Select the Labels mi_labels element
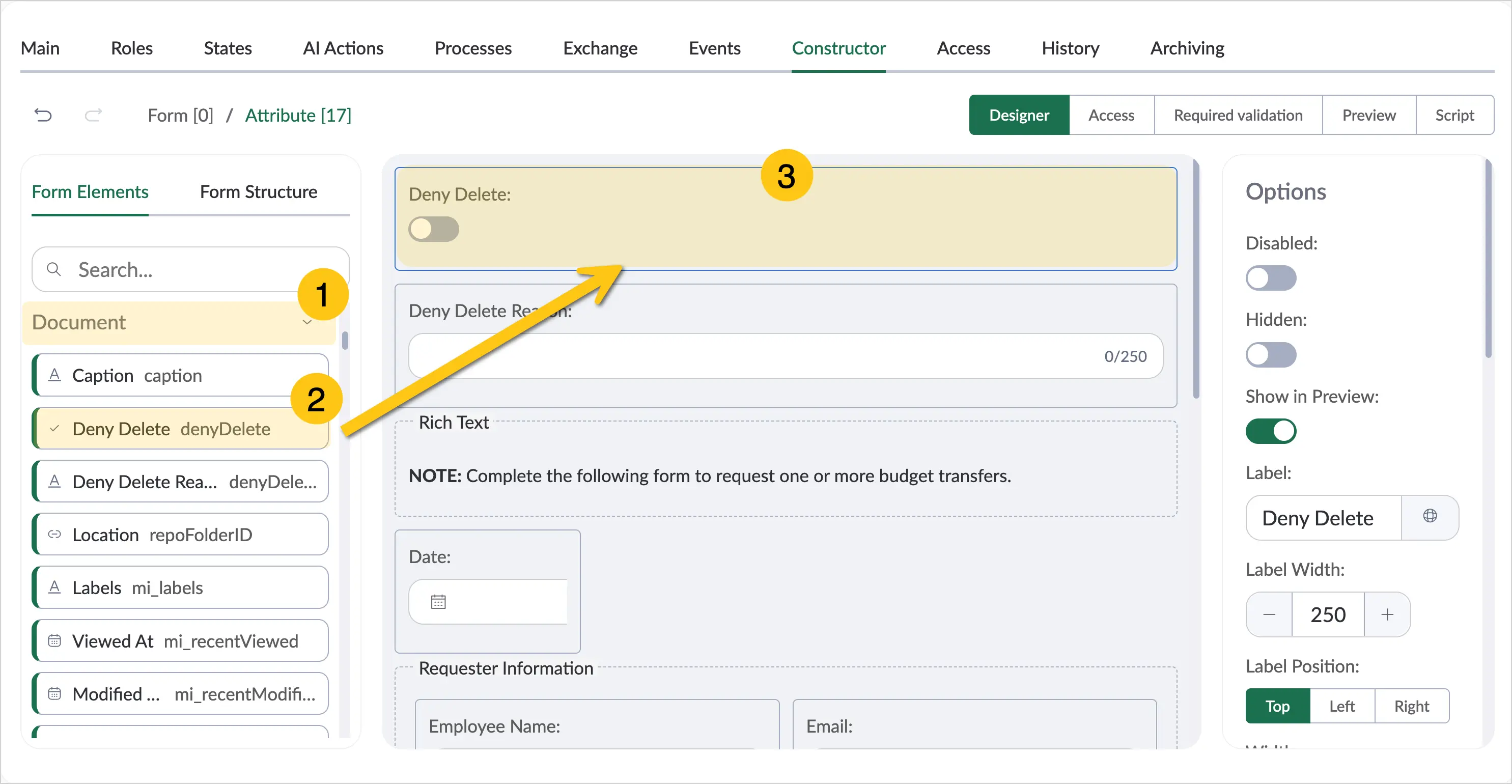The height and width of the screenshot is (784, 1512). tap(180, 587)
